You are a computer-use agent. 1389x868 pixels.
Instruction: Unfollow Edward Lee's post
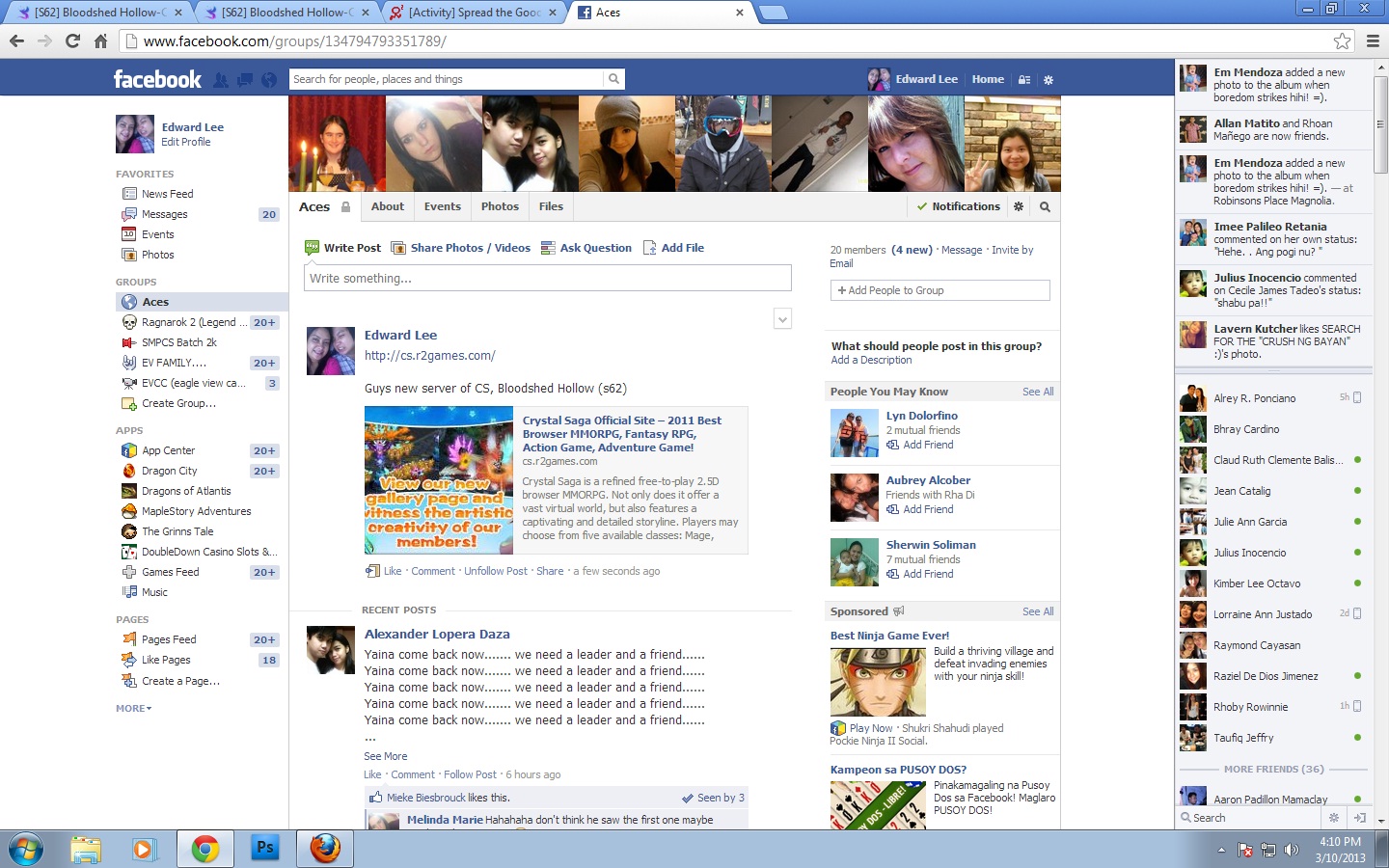(495, 571)
